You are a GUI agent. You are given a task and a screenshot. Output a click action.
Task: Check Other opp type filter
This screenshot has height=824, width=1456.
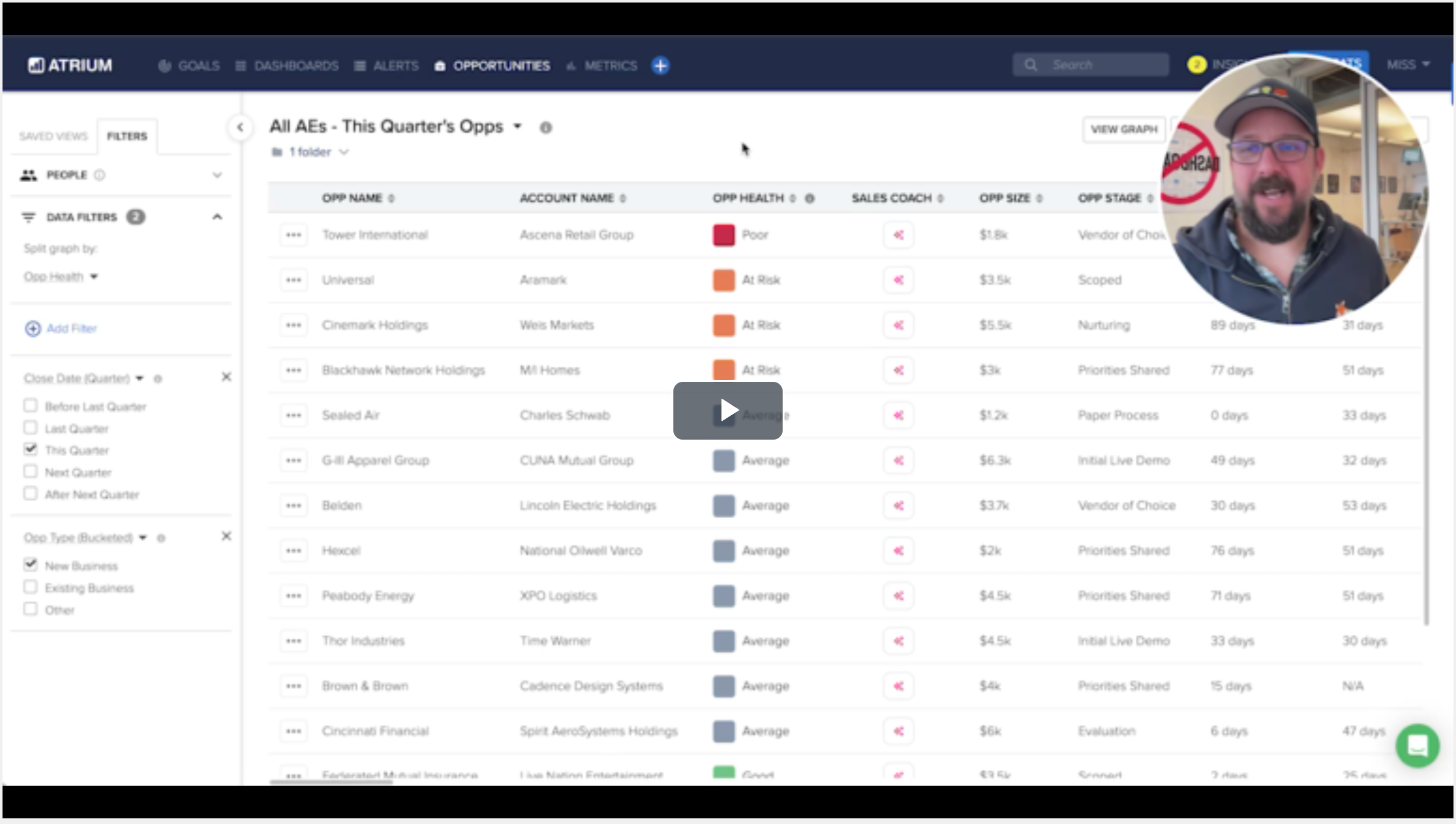click(30, 609)
